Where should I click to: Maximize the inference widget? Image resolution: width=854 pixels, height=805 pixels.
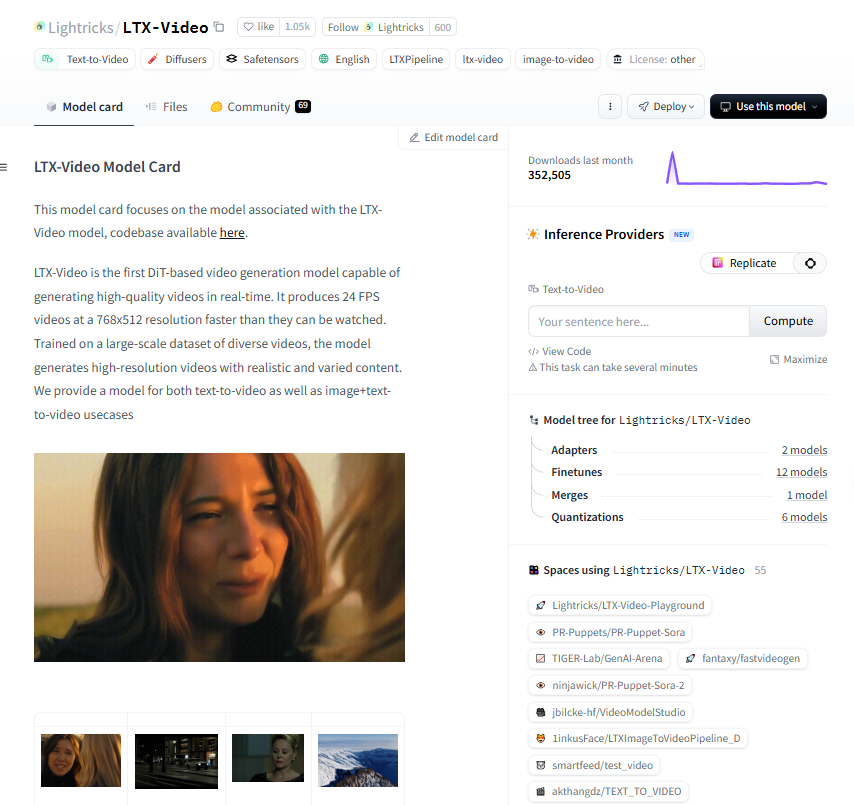(798, 359)
